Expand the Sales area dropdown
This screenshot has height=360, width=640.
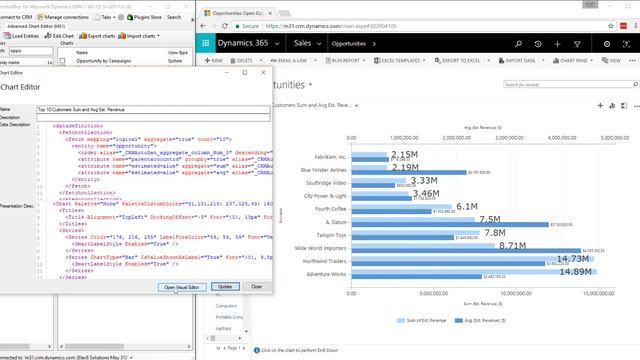pyautogui.click(x=319, y=44)
